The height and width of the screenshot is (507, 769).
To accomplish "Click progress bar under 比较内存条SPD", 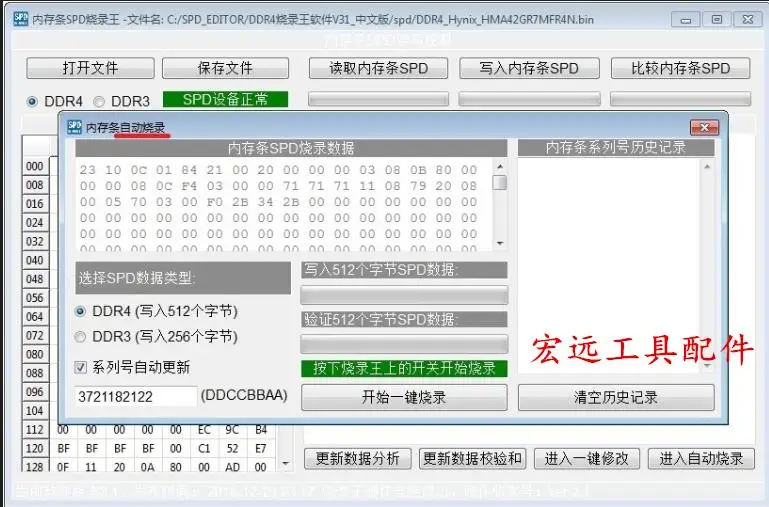I will (680, 99).
